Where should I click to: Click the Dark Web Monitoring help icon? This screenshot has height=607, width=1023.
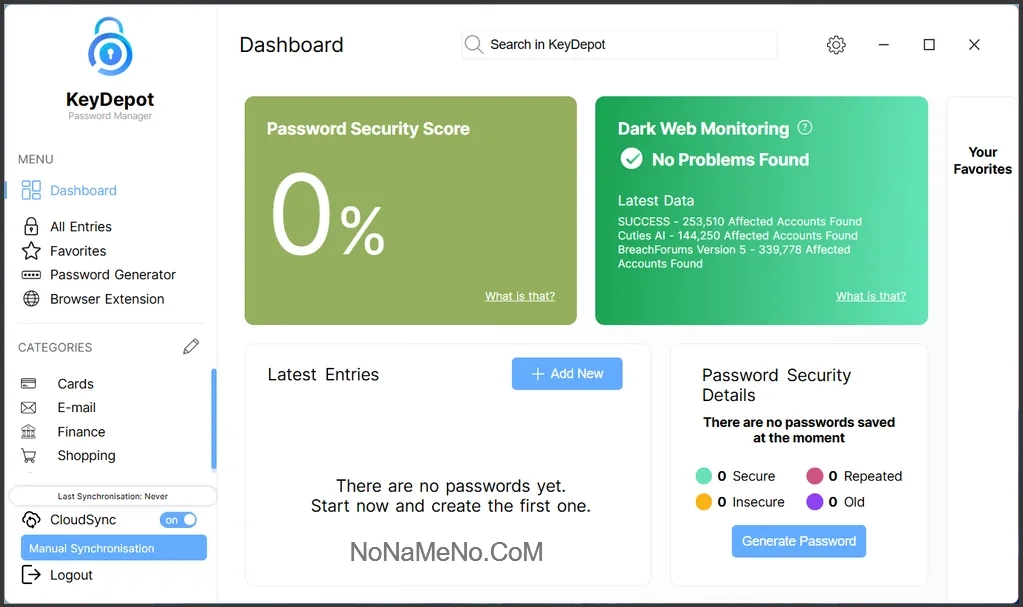click(x=805, y=128)
